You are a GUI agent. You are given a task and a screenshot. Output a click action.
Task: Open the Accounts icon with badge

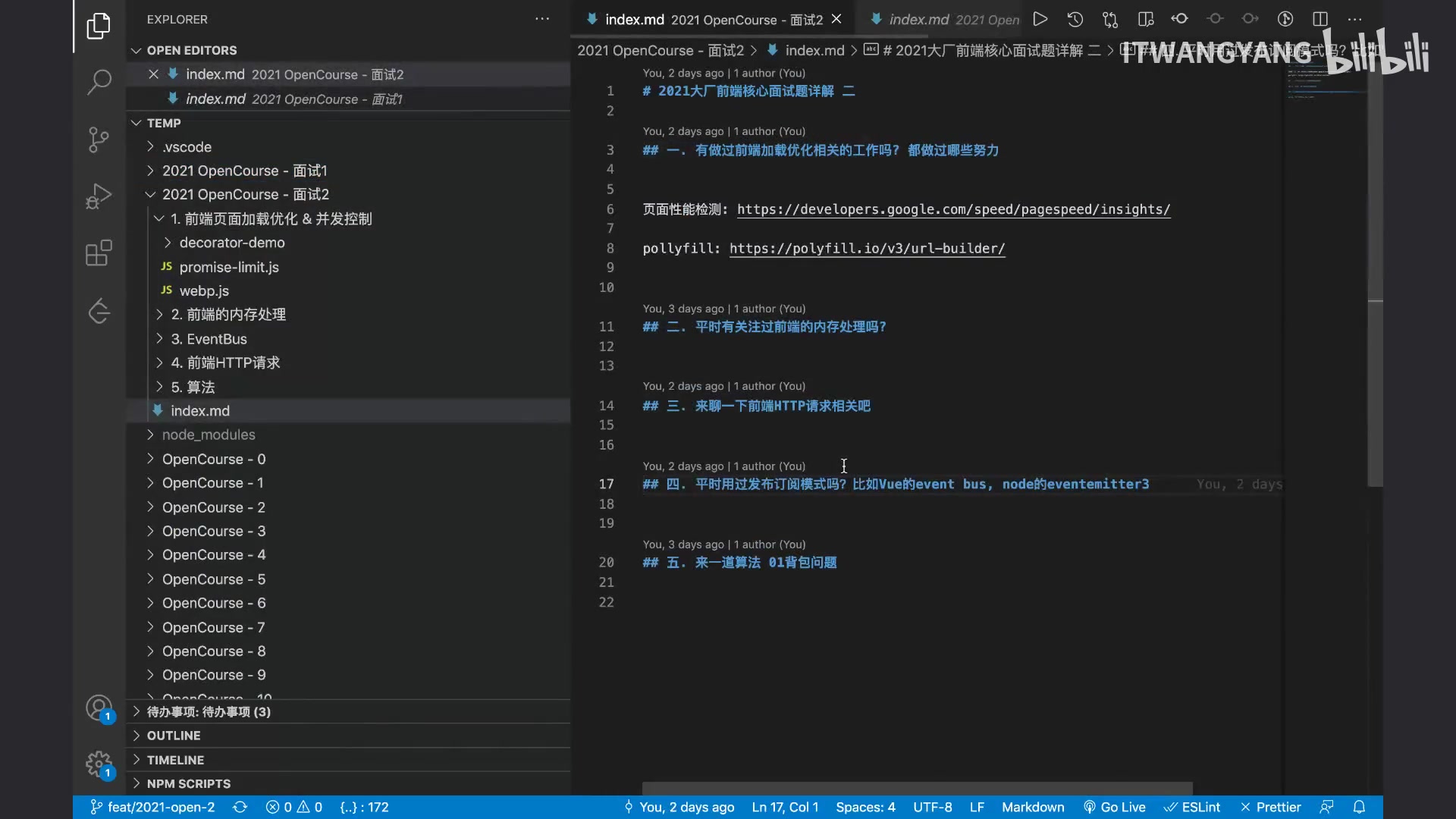point(99,708)
